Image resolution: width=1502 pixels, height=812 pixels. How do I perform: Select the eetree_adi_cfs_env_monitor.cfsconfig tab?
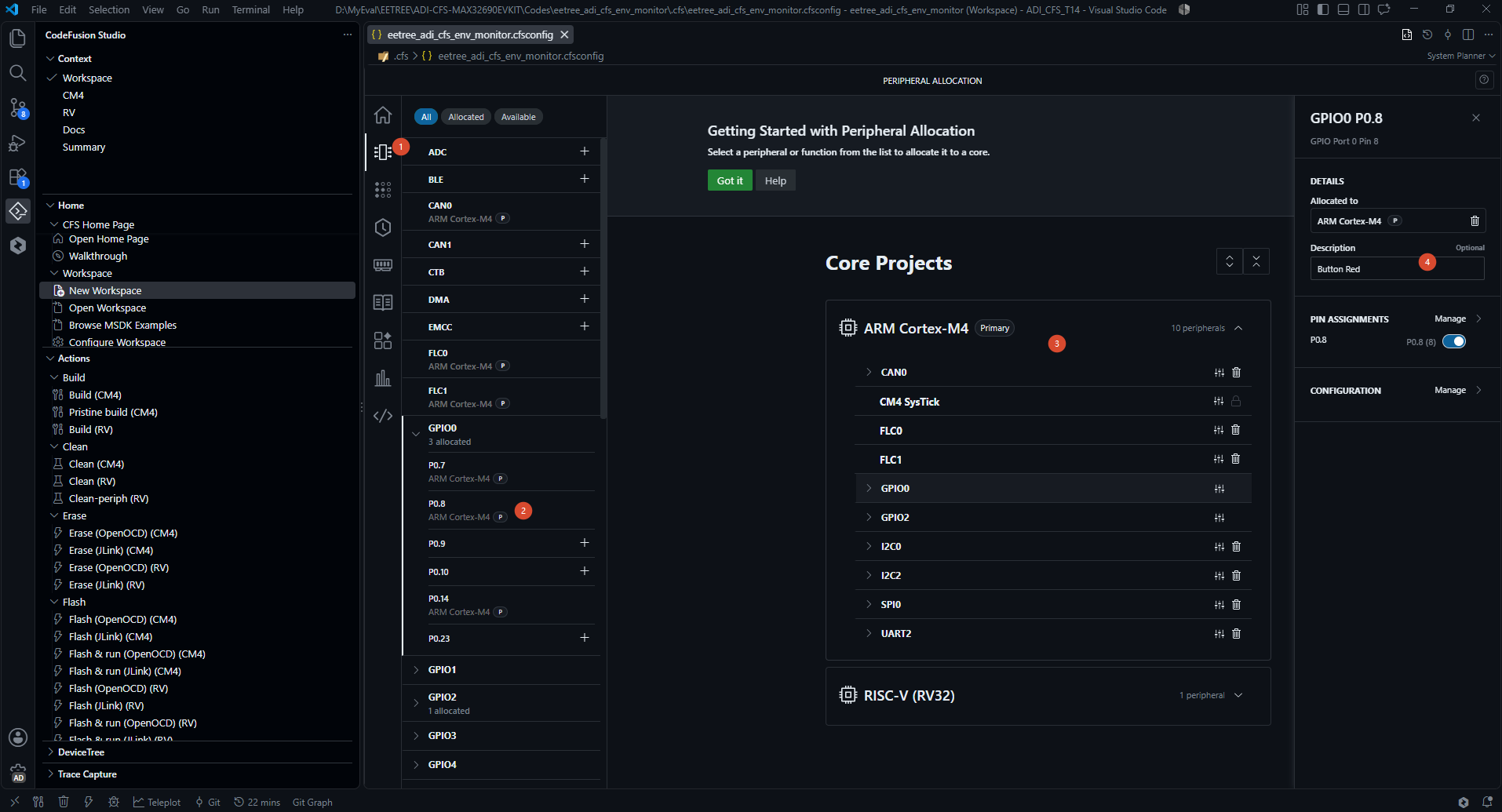click(469, 35)
